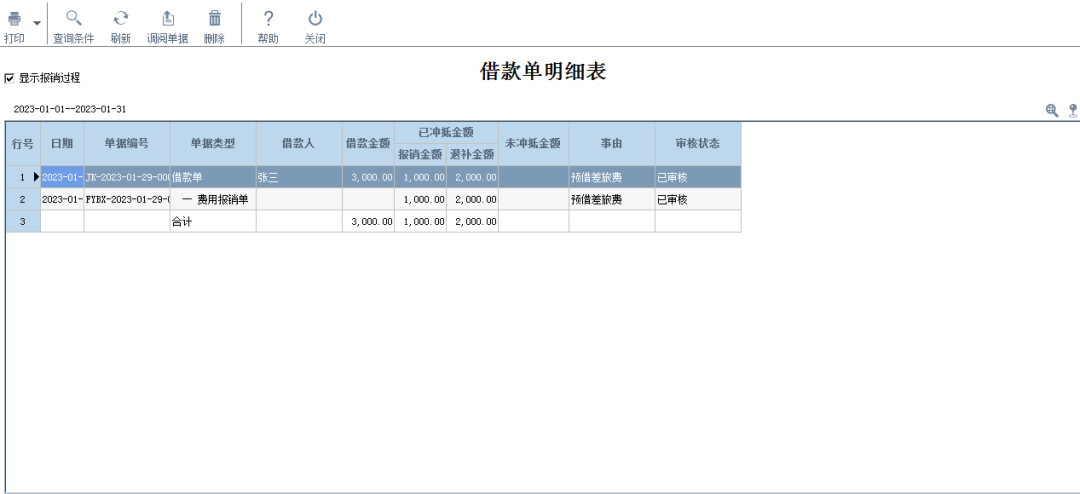Viewport: 1080px width, 494px height.
Task: Click the pin icon at top right
Action: tap(1072, 110)
